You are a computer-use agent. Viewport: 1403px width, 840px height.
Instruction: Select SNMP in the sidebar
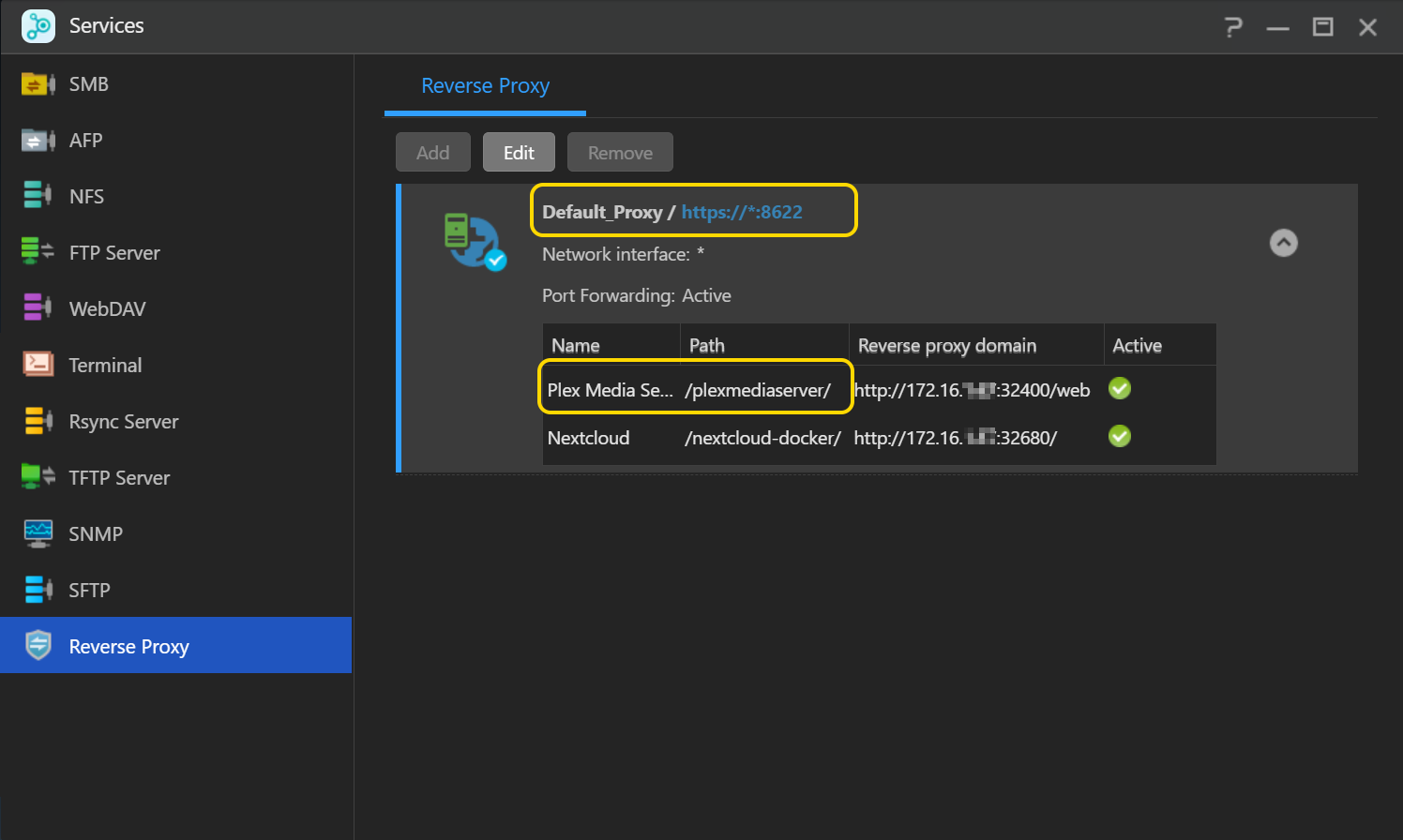pyautogui.click(x=176, y=534)
